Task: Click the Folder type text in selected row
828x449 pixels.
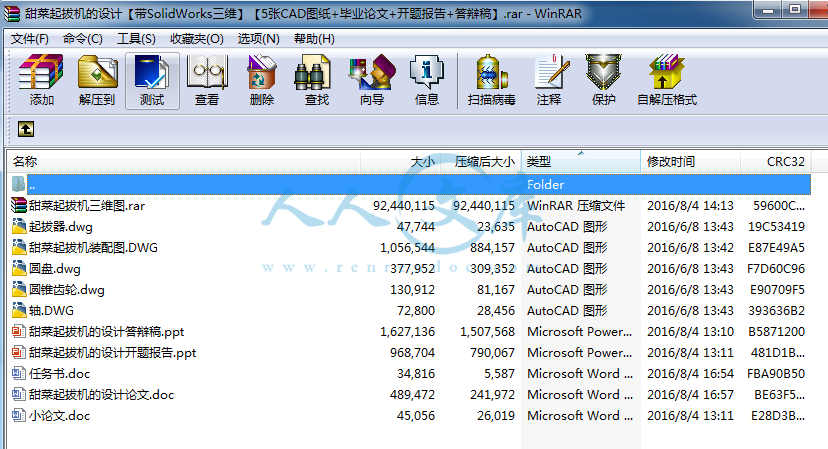Action: tap(545, 184)
